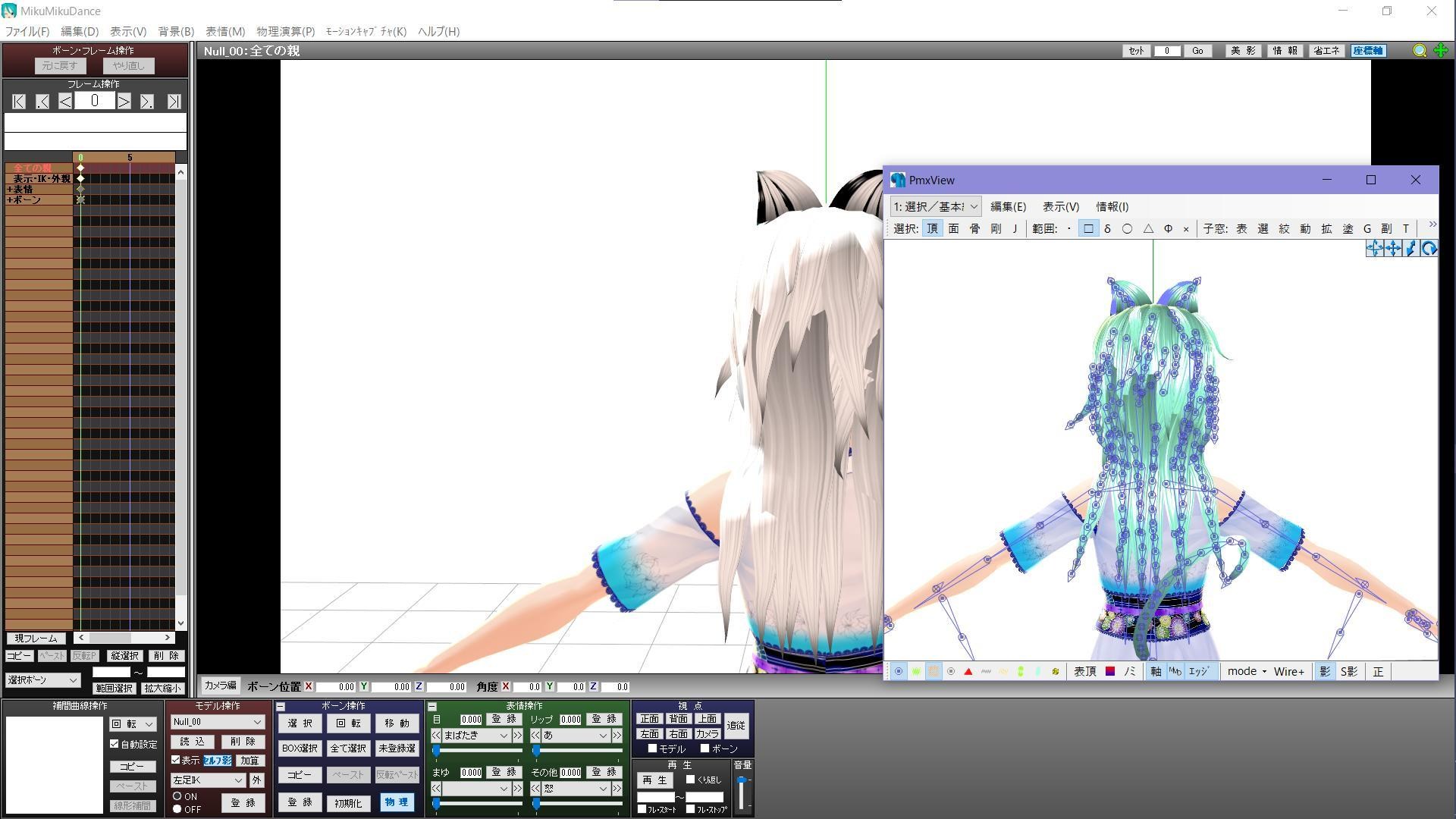This screenshot has height=819, width=1456.
Task: Open the Null_00 model dropdown
Action: [217, 722]
